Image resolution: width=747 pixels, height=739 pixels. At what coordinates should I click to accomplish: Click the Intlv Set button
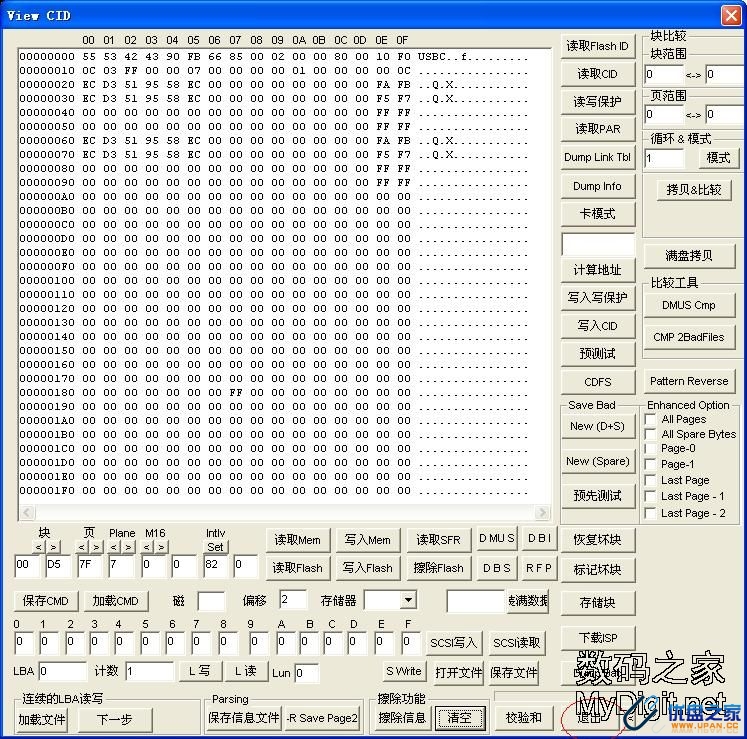click(x=215, y=547)
